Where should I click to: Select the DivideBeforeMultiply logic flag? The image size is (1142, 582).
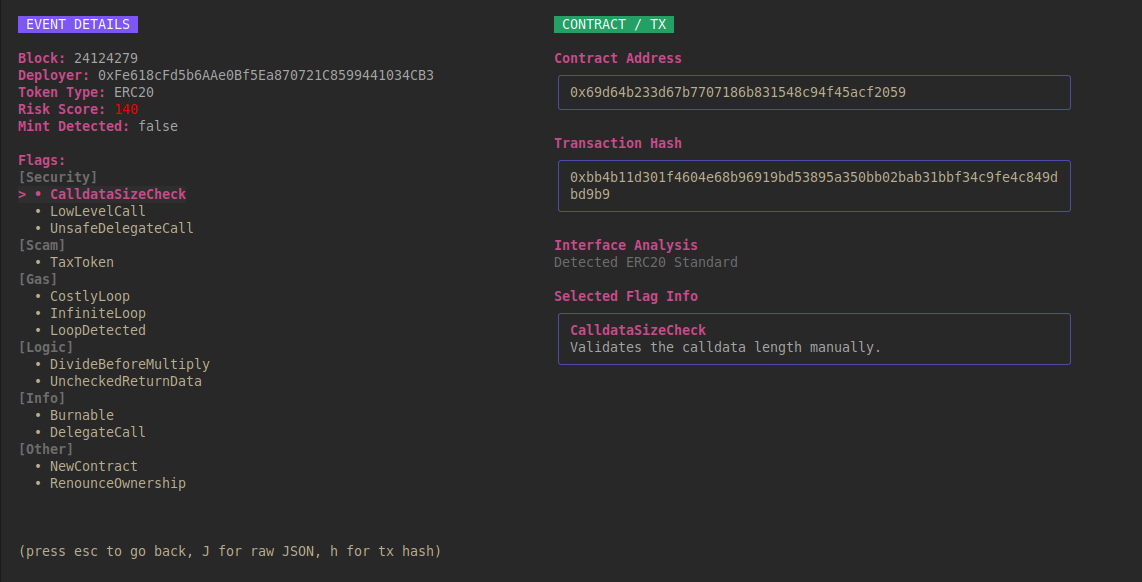pos(129,364)
